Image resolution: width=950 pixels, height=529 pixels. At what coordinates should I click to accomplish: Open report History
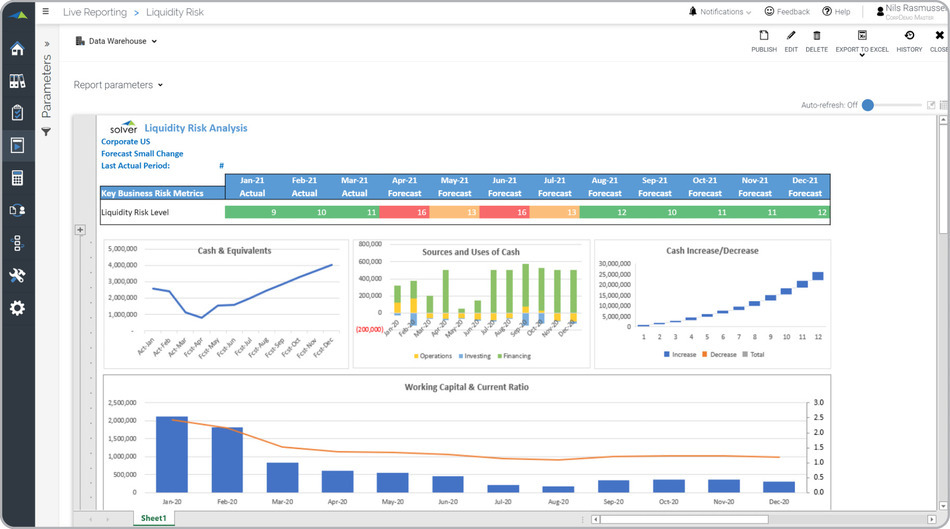(x=909, y=40)
